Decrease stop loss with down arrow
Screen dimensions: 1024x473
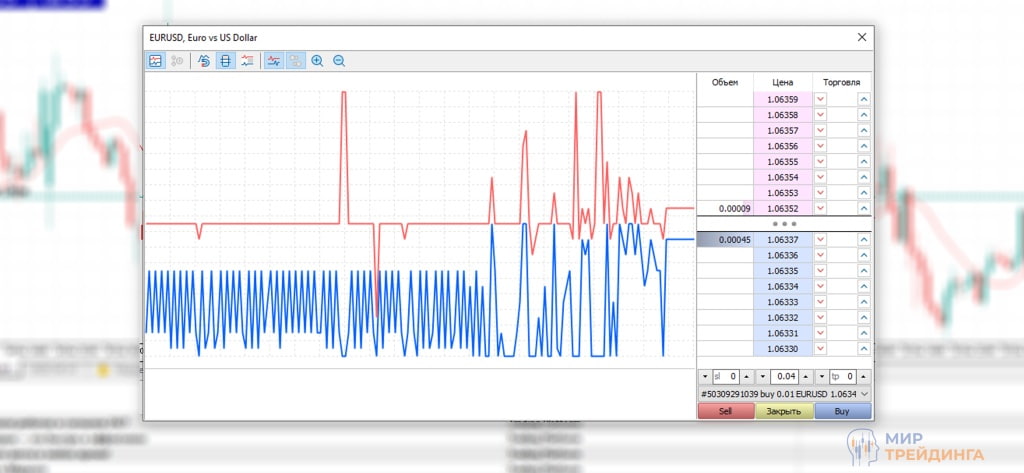pos(704,377)
